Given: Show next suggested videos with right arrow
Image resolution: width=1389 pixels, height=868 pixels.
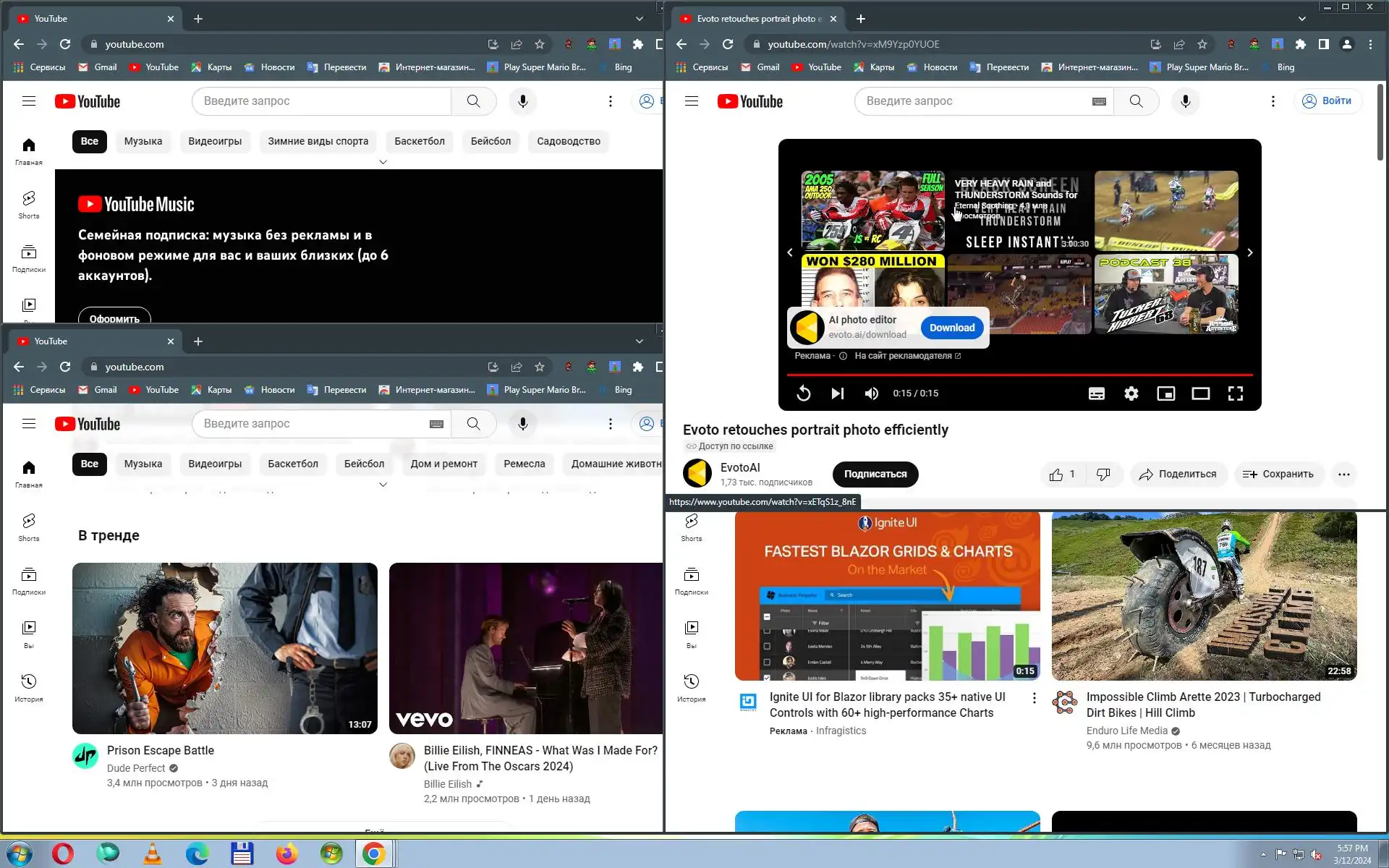Looking at the screenshot, I should tap(1249, 252).
